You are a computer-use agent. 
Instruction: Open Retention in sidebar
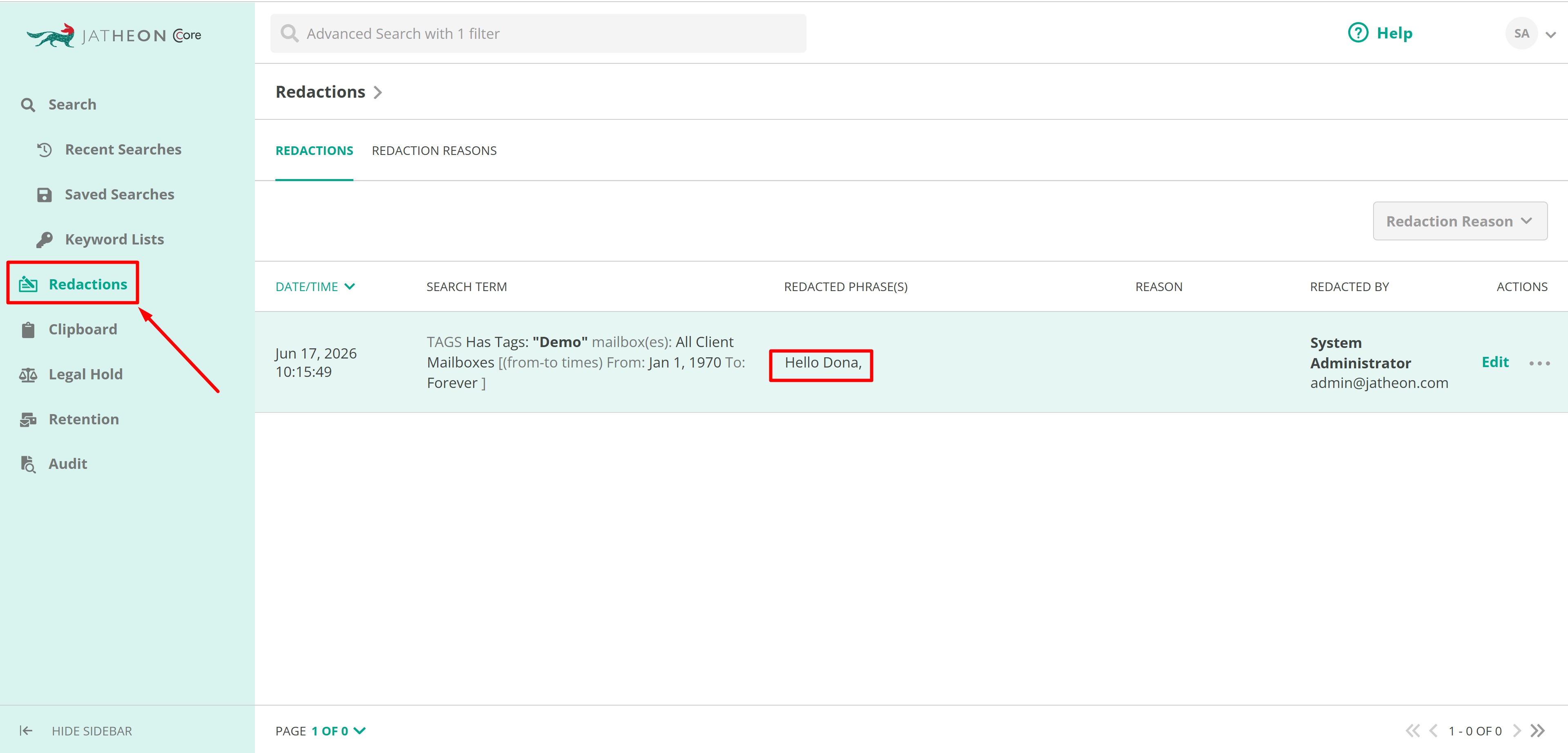(x=83, y=420)
